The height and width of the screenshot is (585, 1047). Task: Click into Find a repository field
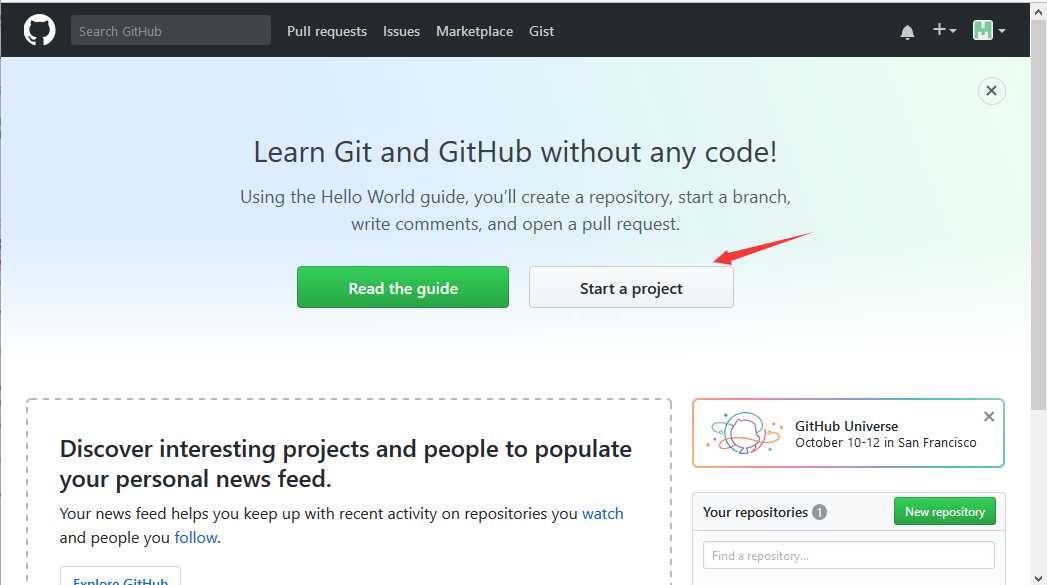pyautogui.click(x=848, y=556)
